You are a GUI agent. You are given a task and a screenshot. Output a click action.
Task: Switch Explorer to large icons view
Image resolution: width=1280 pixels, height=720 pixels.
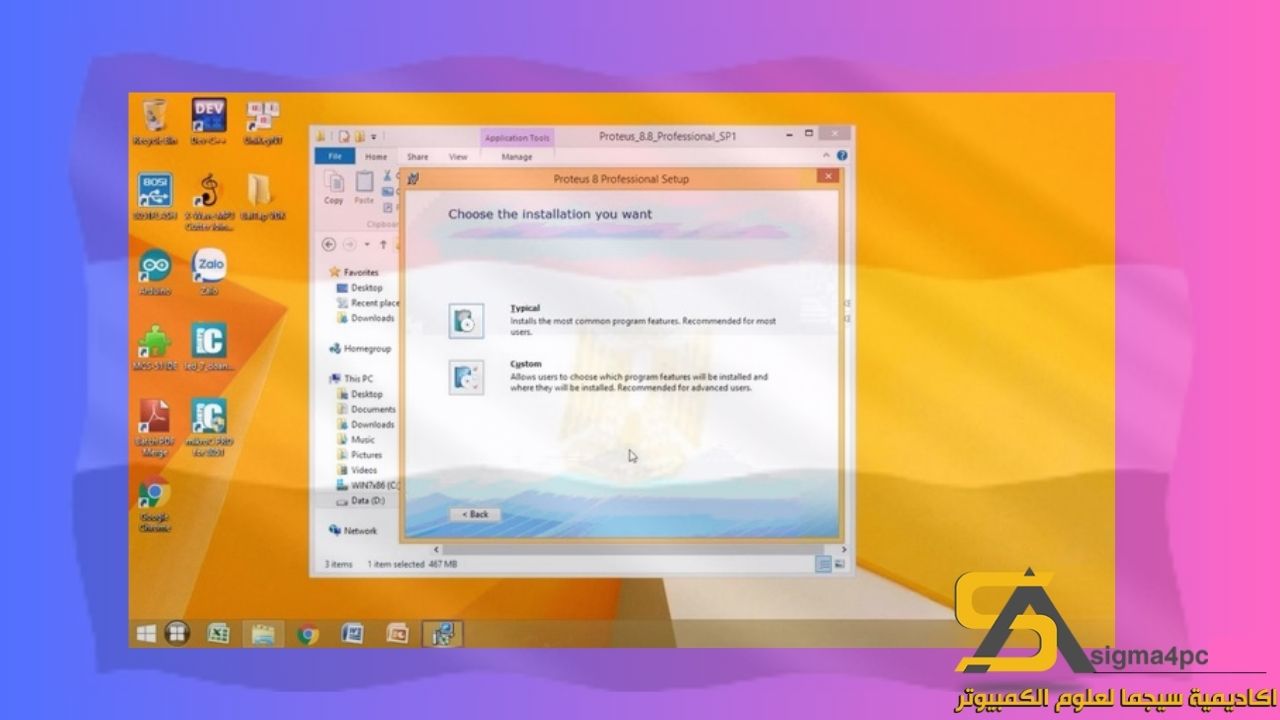point(839,564)
